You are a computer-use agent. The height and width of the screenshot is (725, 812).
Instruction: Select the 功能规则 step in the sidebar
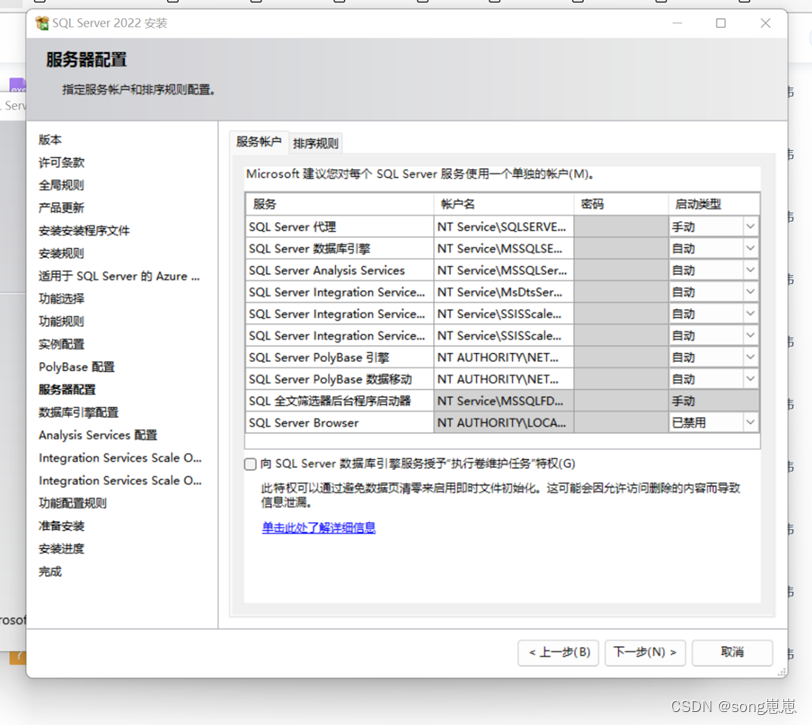coord(61,322)
